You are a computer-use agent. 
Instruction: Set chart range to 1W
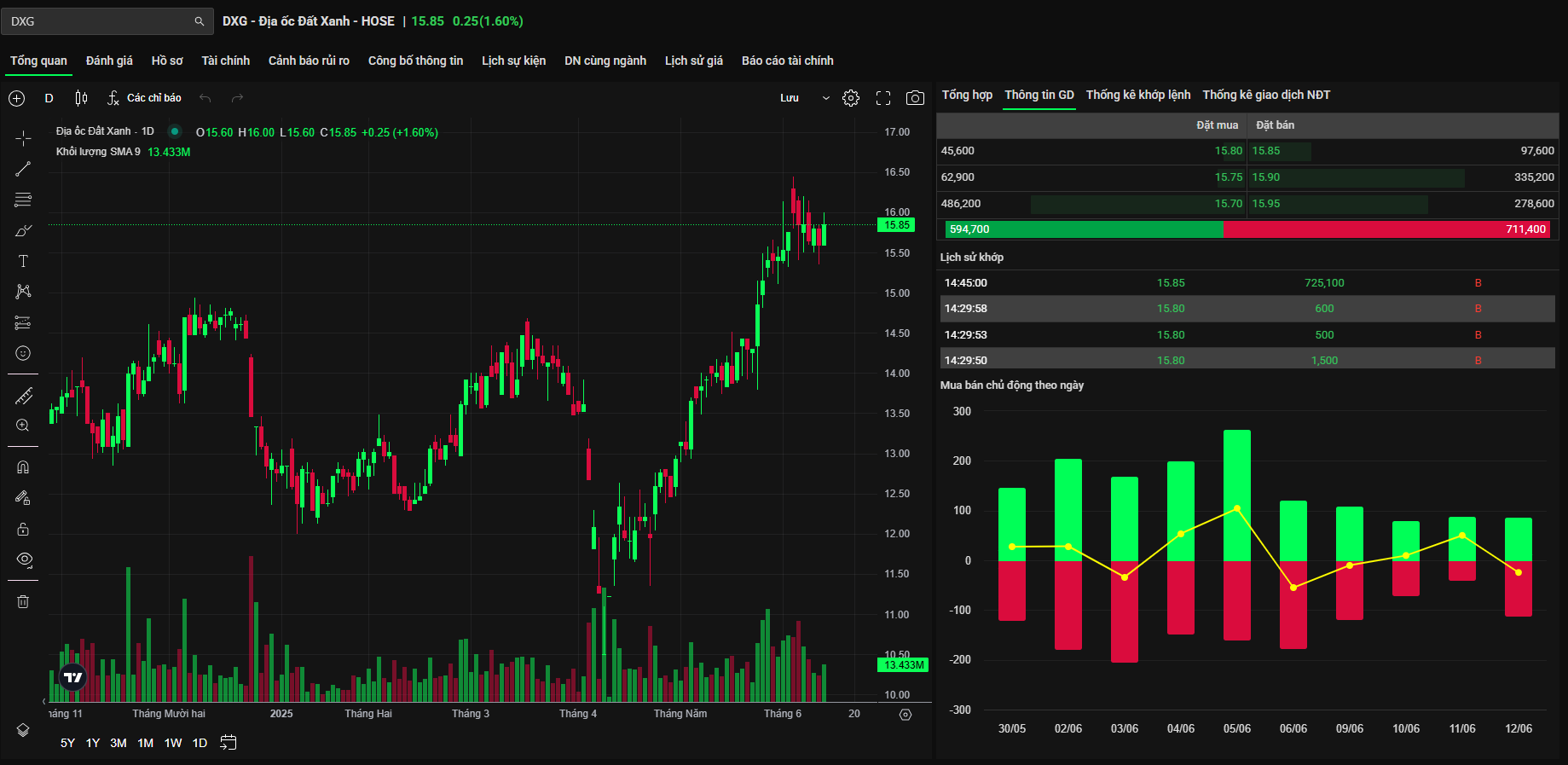(x=173, y=743)
